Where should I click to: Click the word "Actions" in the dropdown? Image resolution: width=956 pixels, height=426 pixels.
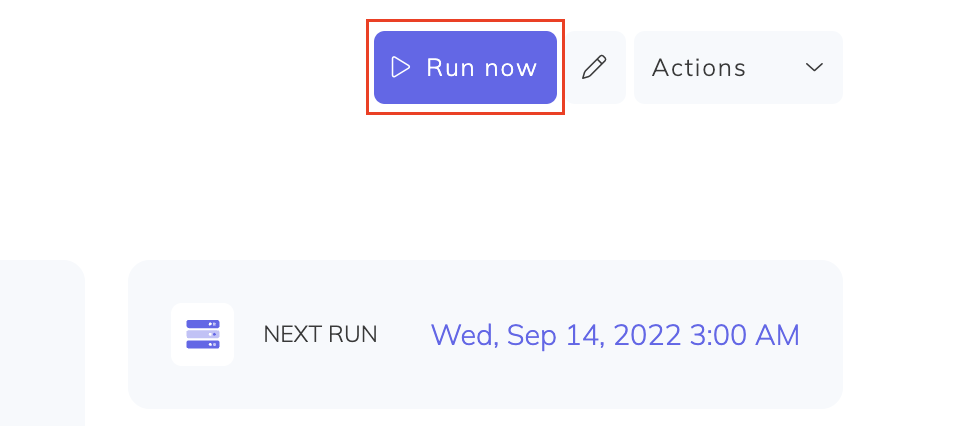(x=698, y=68)
